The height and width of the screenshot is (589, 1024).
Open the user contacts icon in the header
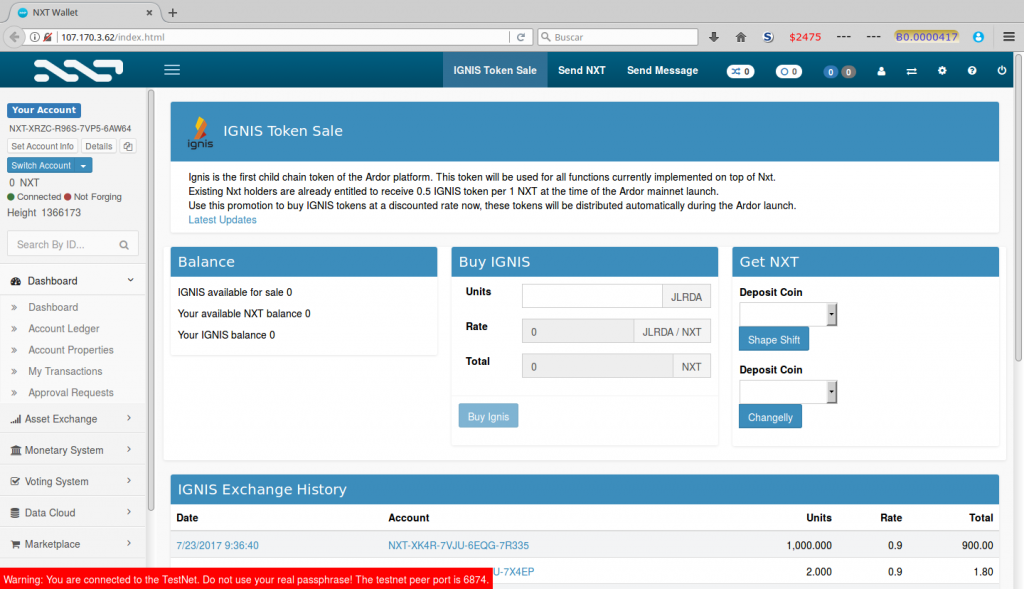pyautogui.click(x=881, y=71)
